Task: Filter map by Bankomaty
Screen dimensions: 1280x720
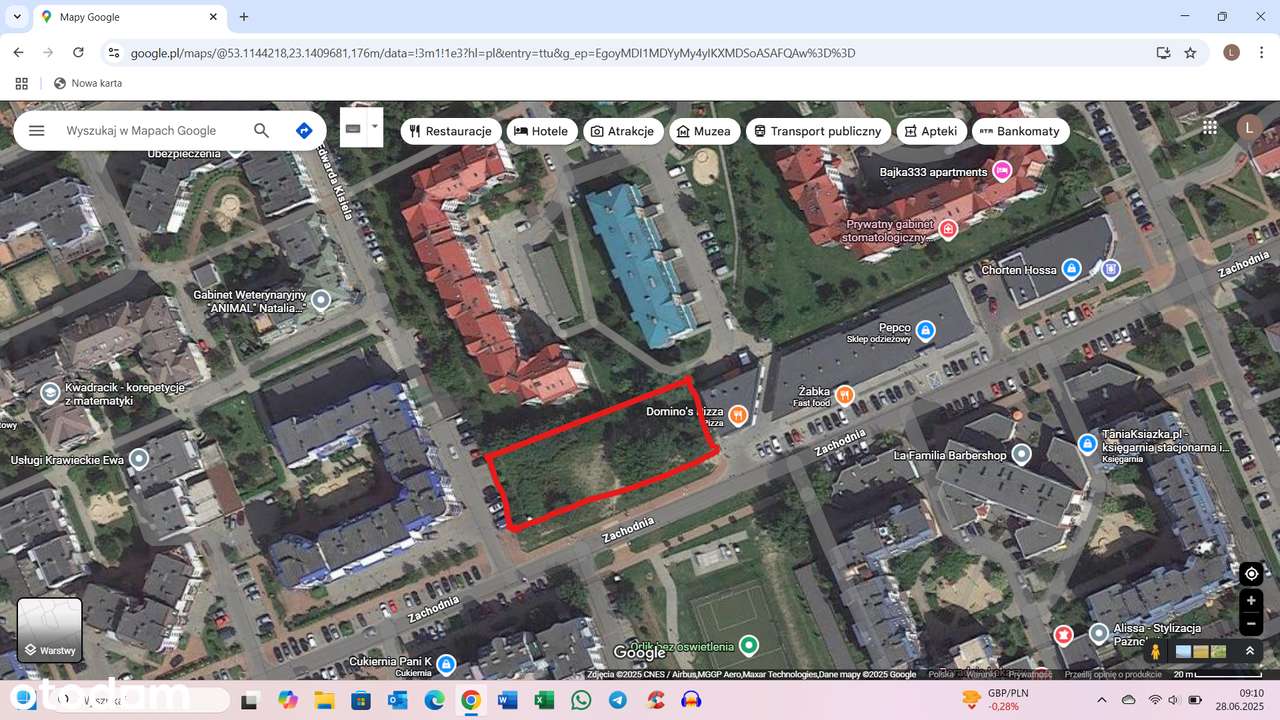Action: tap(1020, 131)
